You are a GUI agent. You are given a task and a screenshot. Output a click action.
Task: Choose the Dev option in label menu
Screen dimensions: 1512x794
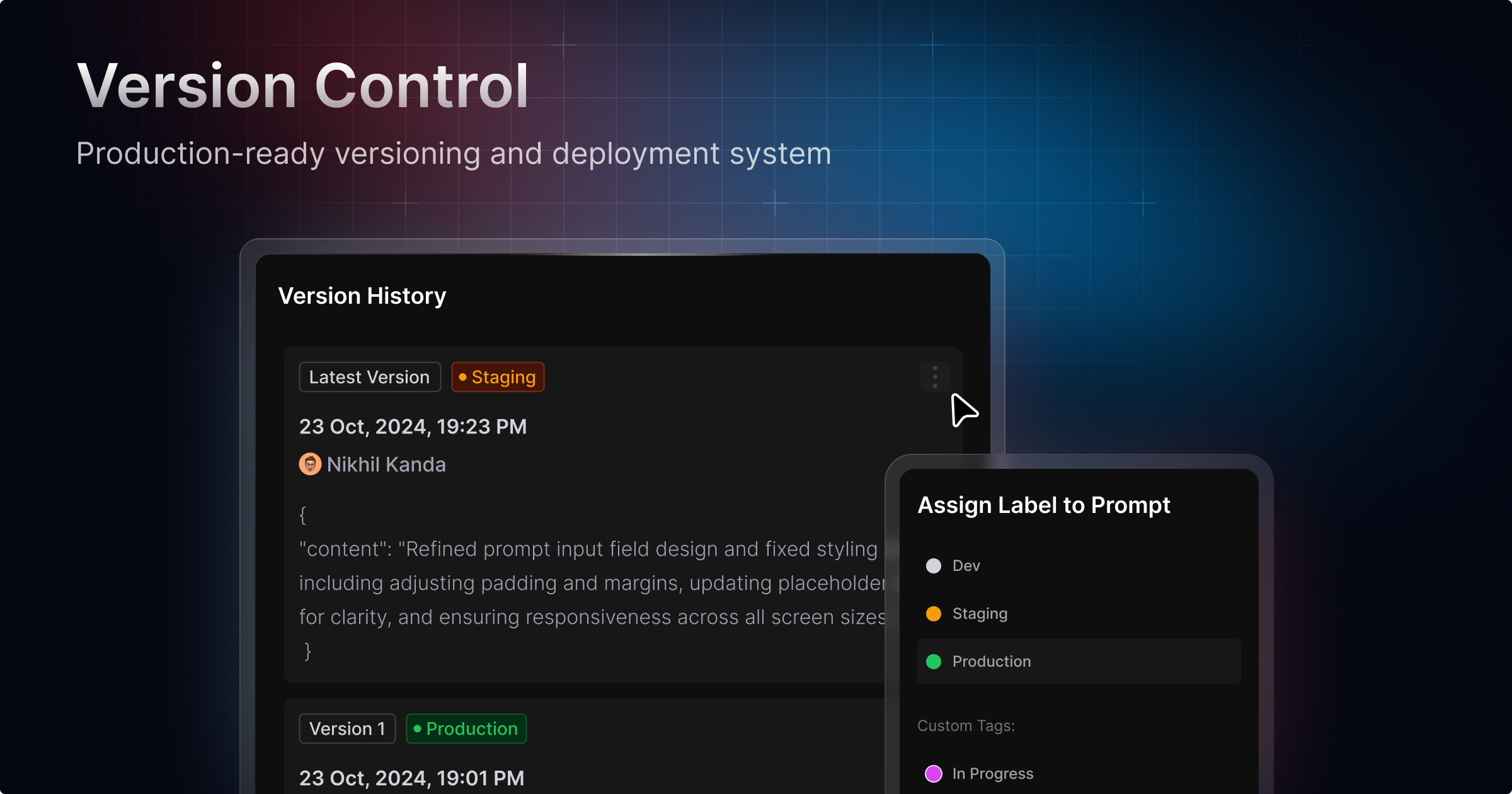click(x=966, y=566)
